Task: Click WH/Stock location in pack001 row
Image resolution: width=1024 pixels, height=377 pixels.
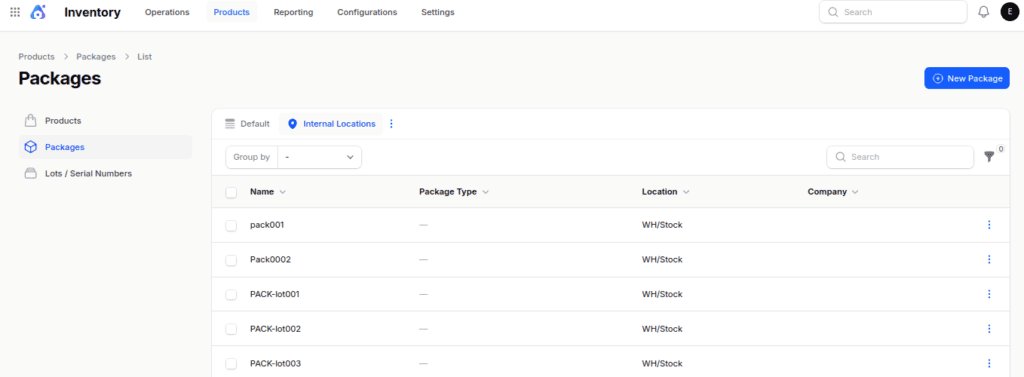Action: tap(662, 225)
